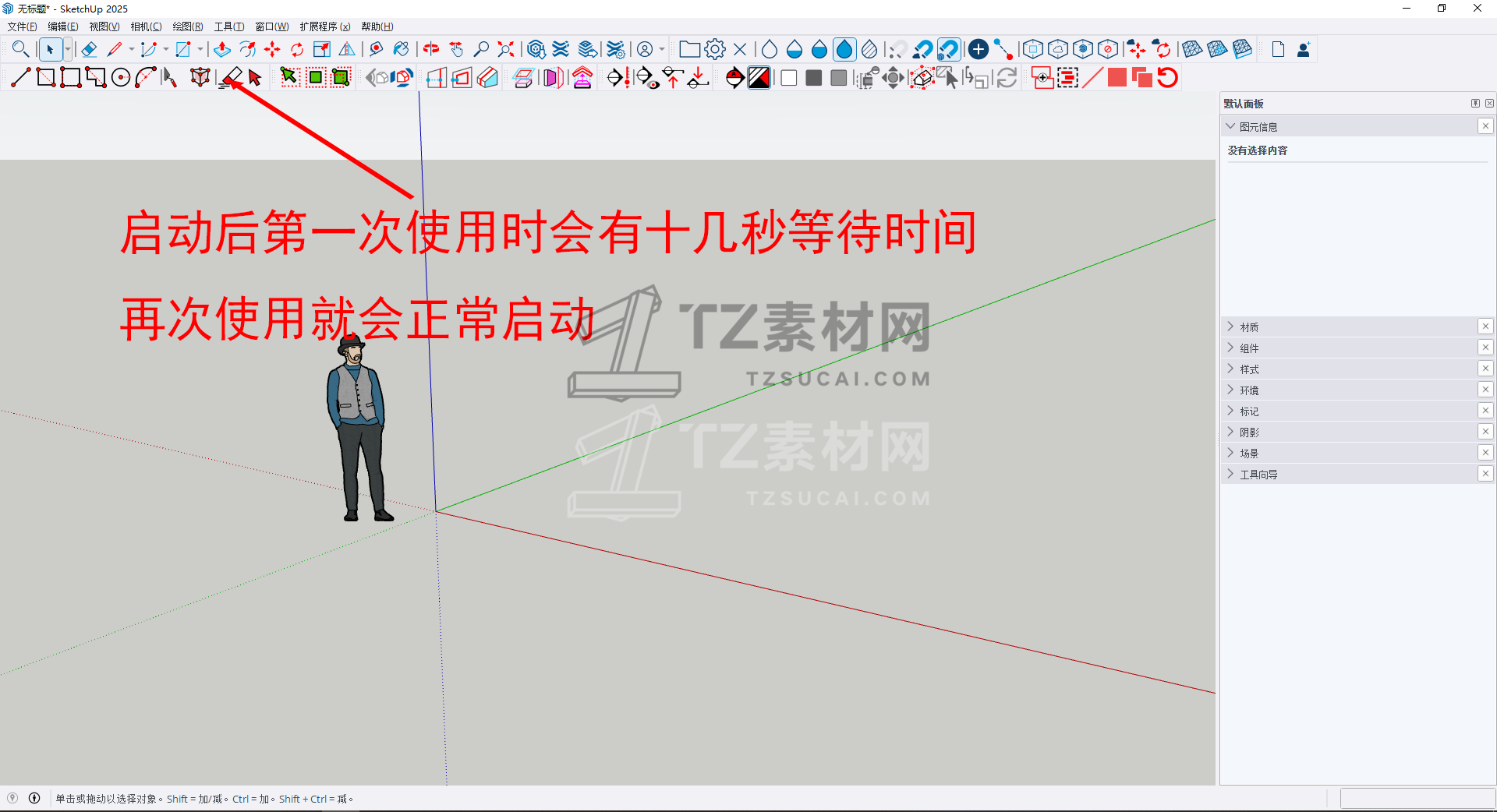The width and height of the screenshot is (1497, 812).
Task: Click the gray refresh arrows icon
Action: click(1007, 78)
